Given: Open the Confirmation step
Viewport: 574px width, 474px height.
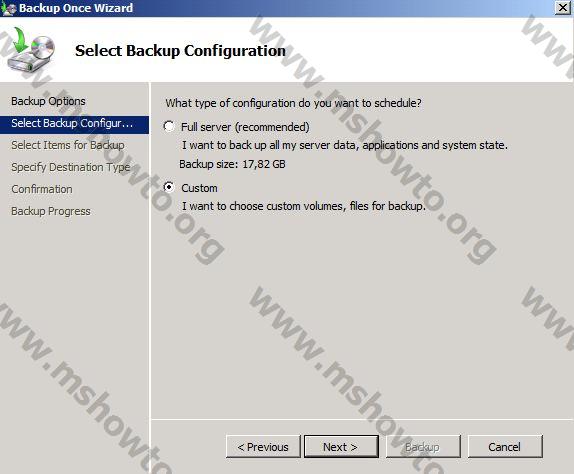Looking at the screenshot, I should [42, 189].
